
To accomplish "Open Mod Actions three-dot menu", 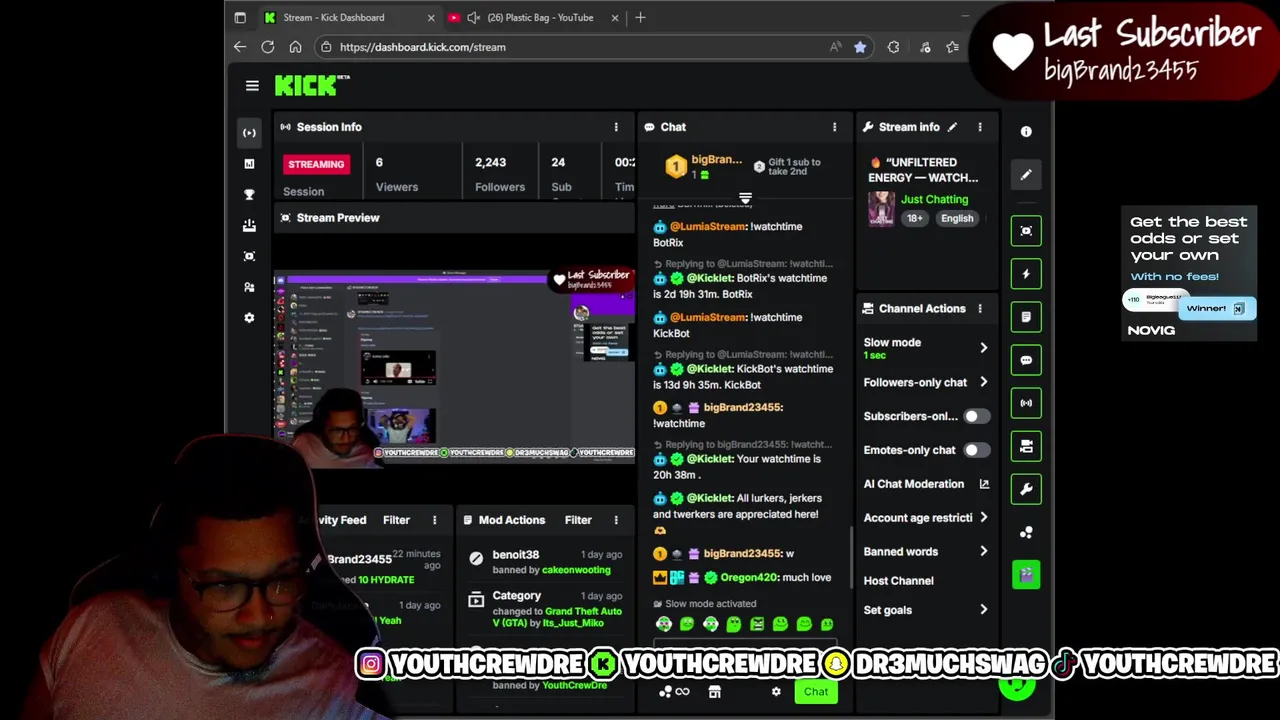I will click(616, 520).
